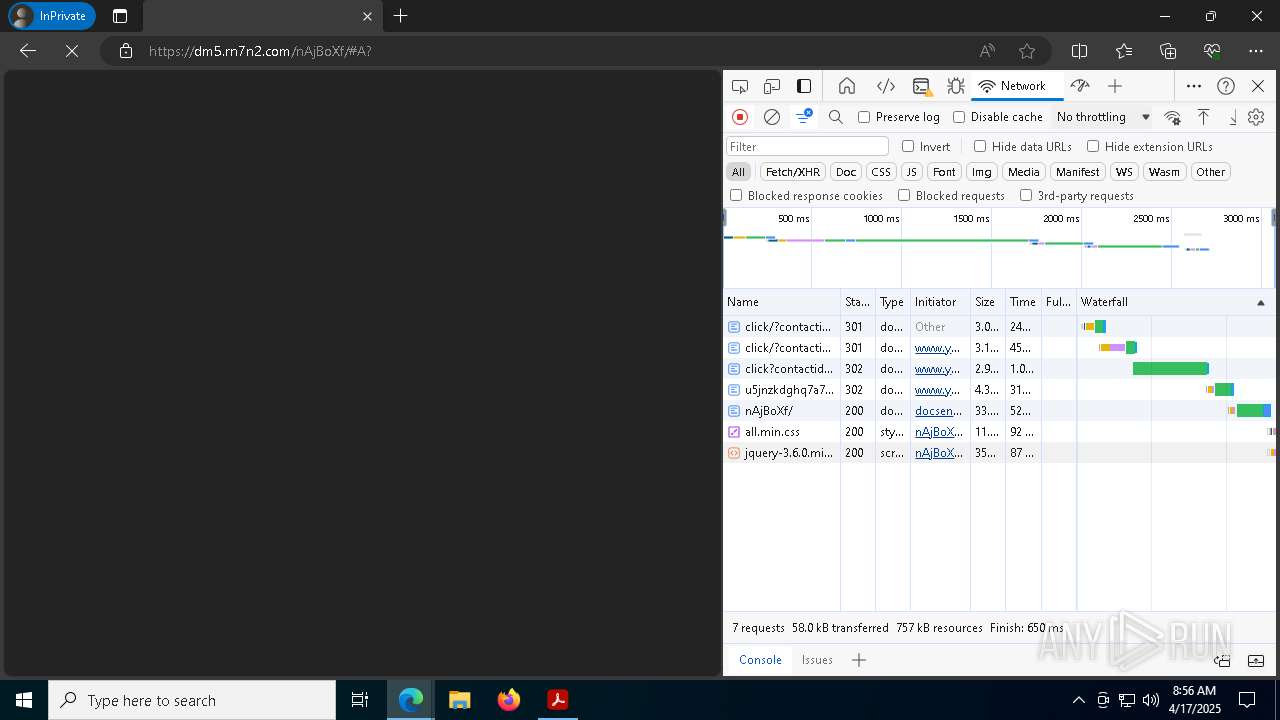Open Favorites list icon
This screenshot has height=720, width=1280.
click(1124, 51)
